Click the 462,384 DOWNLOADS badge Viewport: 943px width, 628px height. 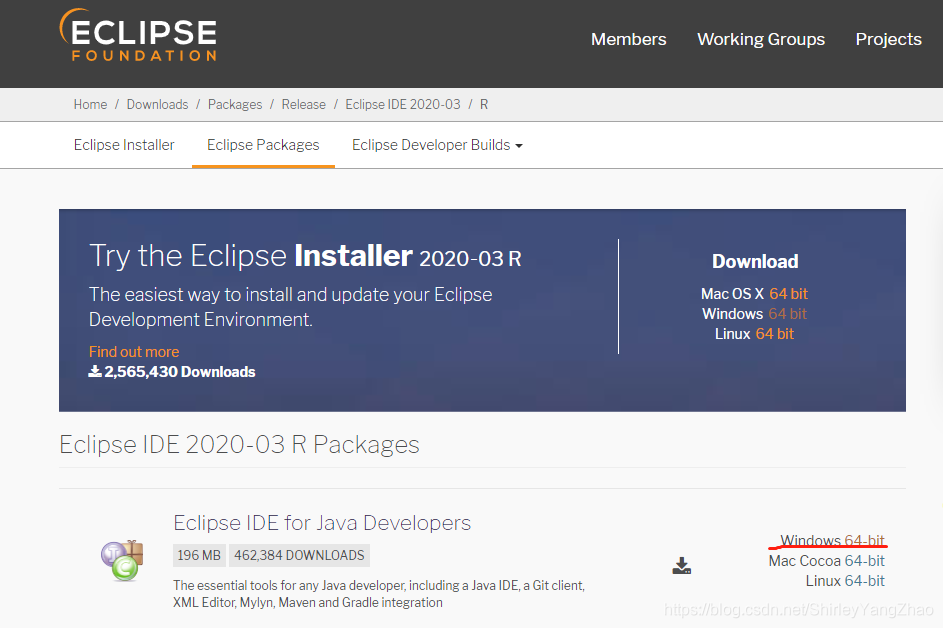point(299,555)
